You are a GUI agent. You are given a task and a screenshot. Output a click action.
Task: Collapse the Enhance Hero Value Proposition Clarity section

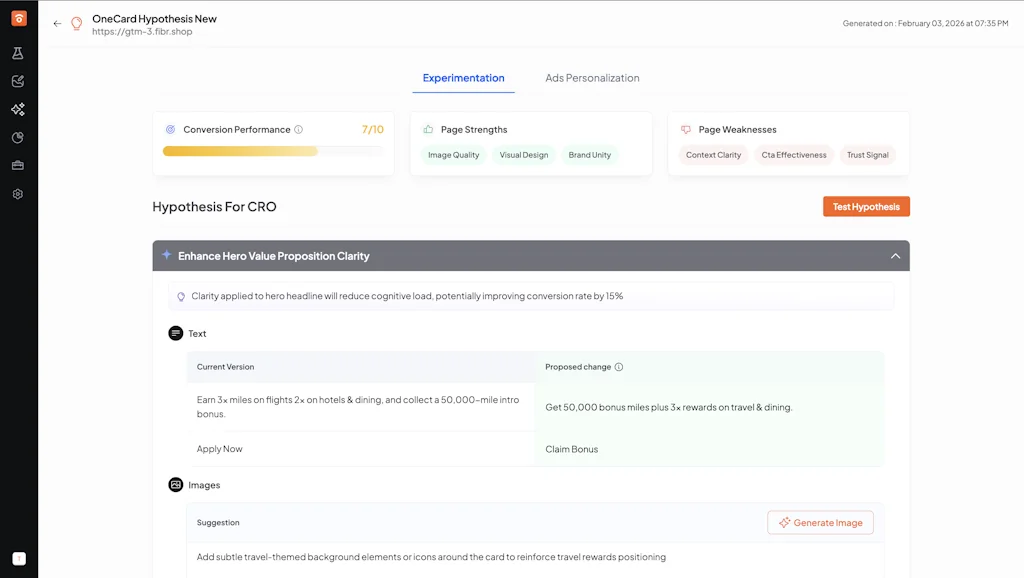click(896, 255)
